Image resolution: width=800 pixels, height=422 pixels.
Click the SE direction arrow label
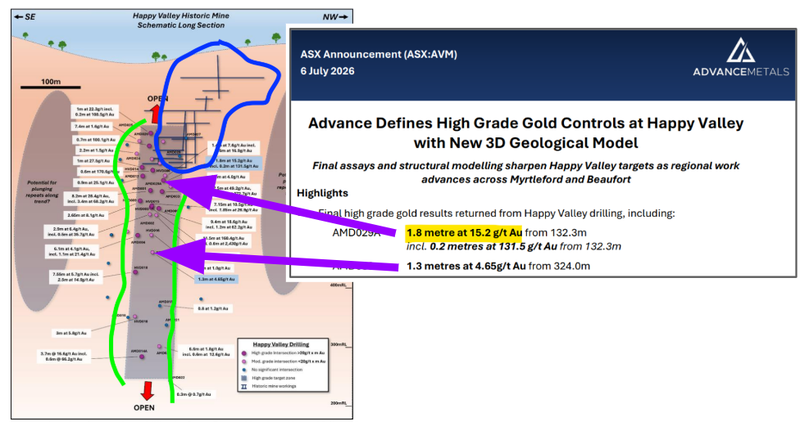pyautogui.click(x=25, y=17)
